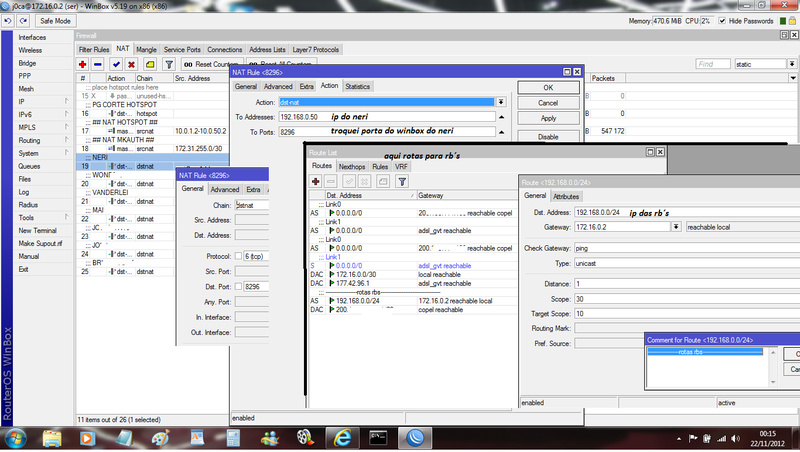800x452 pixels.
Task: Open the WinBox taskbar icon
Action: click(x=415, y=438)
